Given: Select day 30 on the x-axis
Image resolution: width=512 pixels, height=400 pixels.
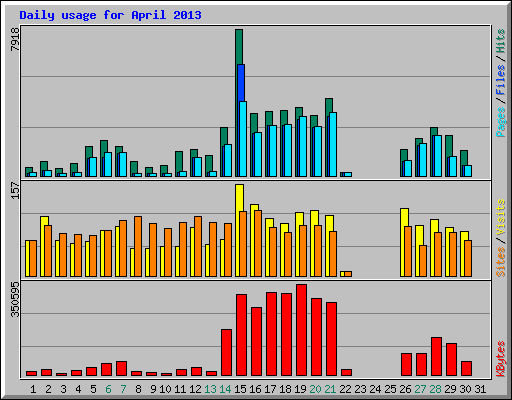Looking at the screenshot, I should [x=465, y=389].
